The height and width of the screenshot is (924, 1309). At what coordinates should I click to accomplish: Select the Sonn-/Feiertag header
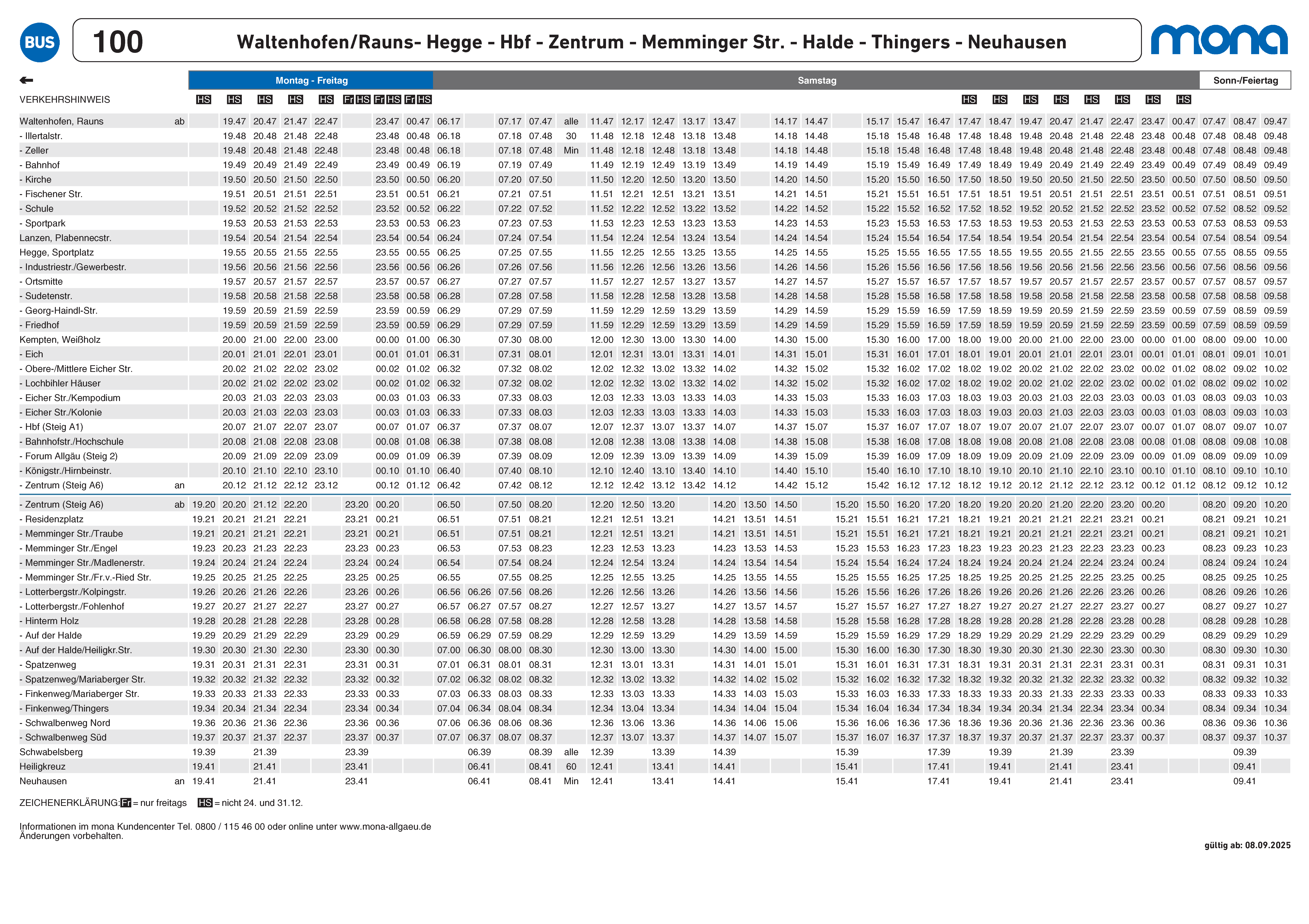click(1245, 80)
